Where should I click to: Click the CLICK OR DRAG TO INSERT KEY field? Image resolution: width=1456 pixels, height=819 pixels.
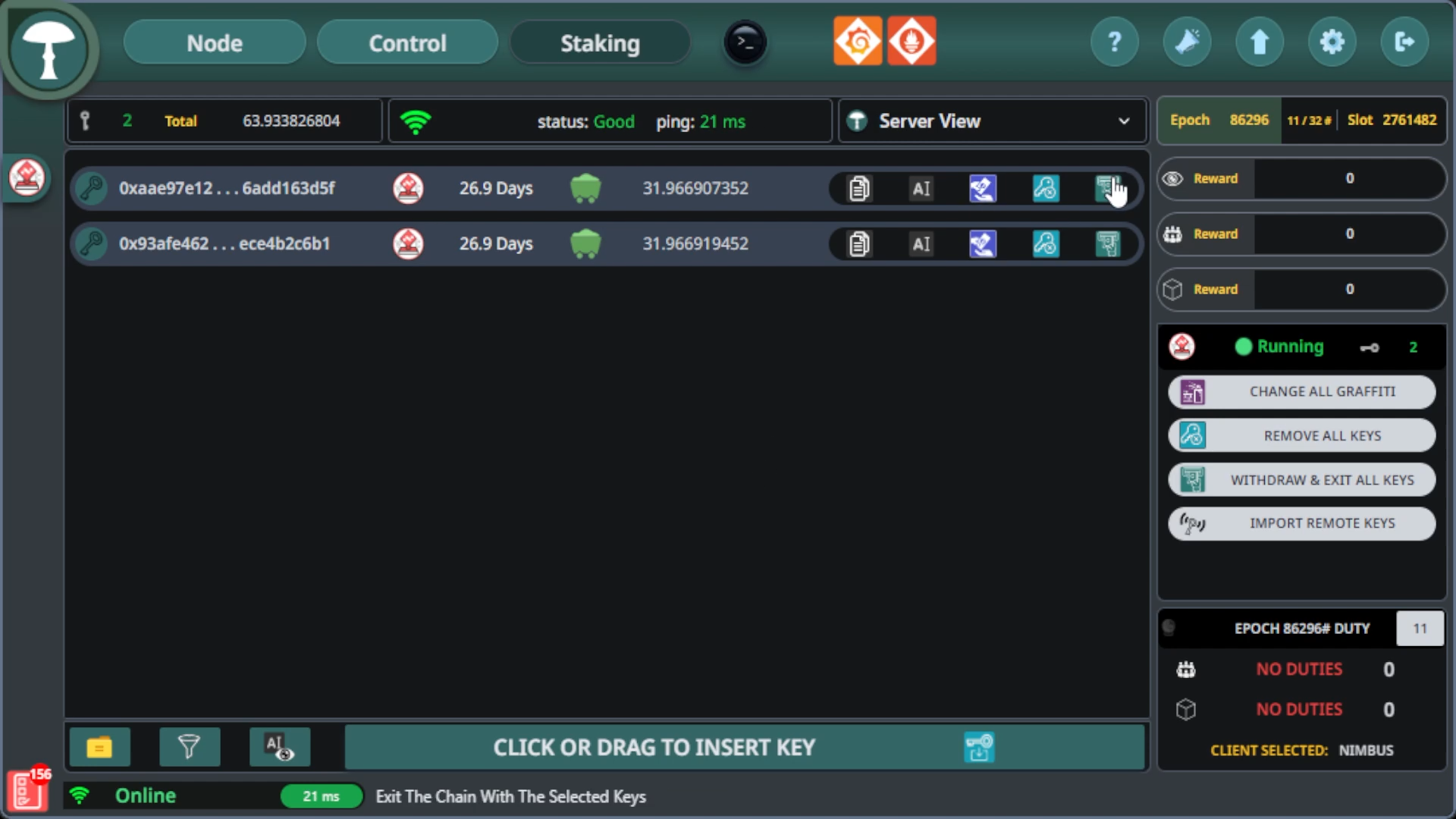pyautogui.click(x=654, y=747)
